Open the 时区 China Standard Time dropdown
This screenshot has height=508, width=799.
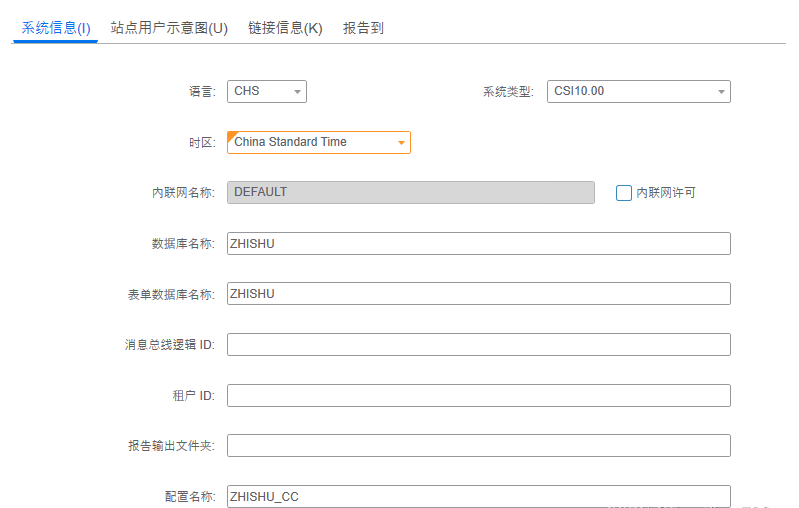point(319,142)
